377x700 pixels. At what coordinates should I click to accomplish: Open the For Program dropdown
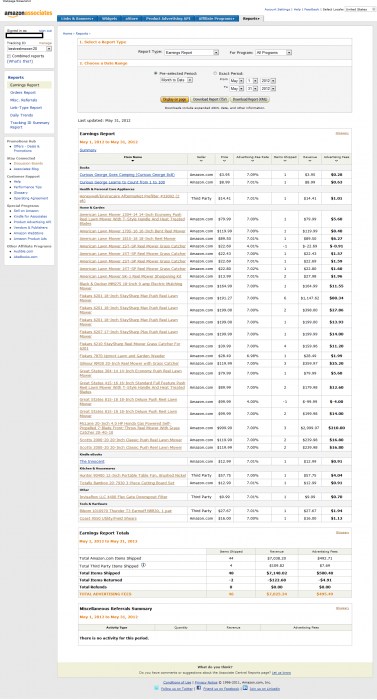pos(273,52)
